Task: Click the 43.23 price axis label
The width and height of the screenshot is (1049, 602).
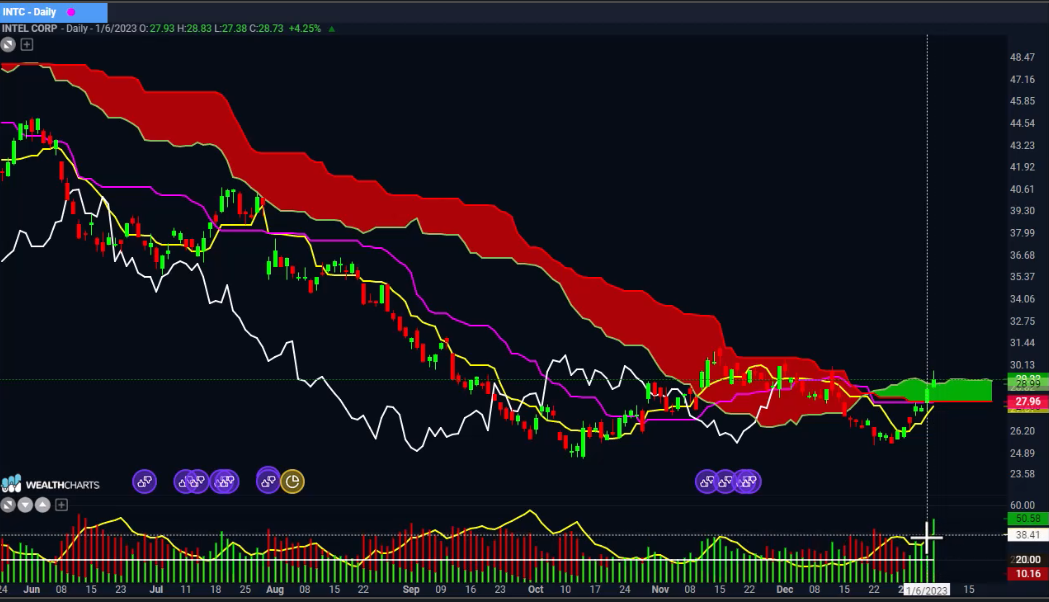Action: pos(1022,145)
